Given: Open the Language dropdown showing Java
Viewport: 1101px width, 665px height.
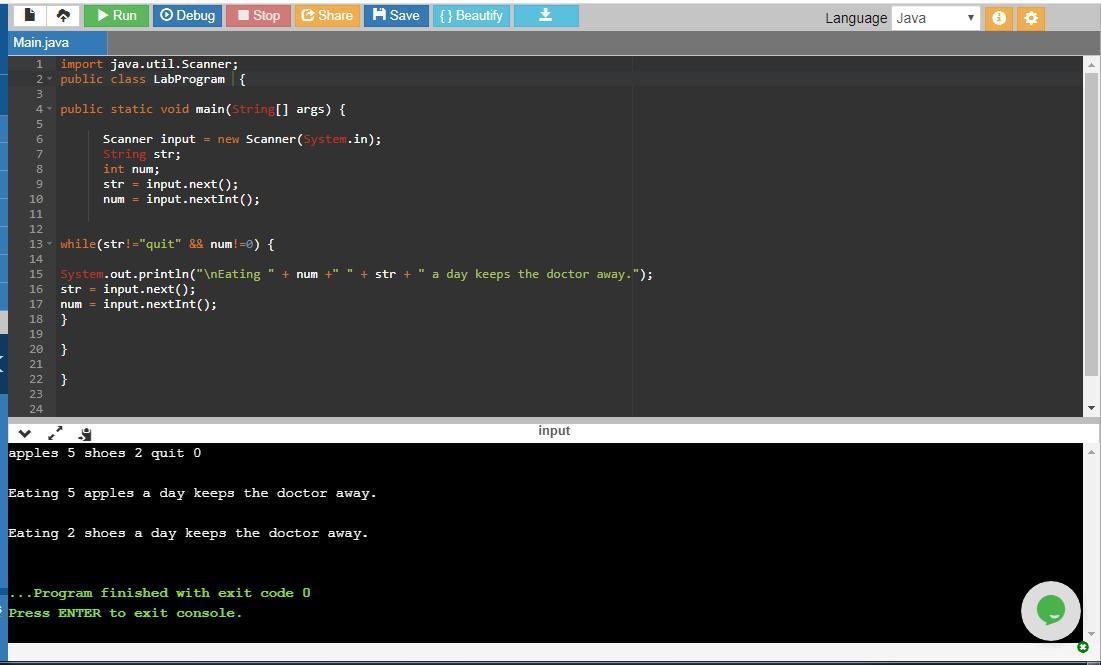Looking at the screenshot, I should point(935,18).
